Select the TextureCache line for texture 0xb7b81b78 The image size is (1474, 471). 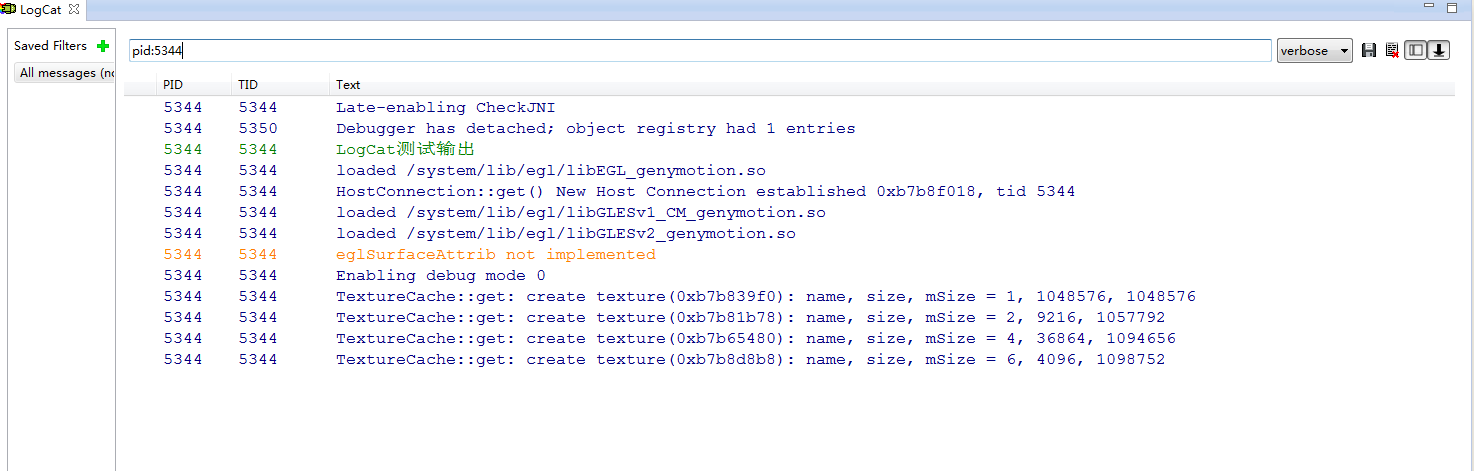(789, 318)
